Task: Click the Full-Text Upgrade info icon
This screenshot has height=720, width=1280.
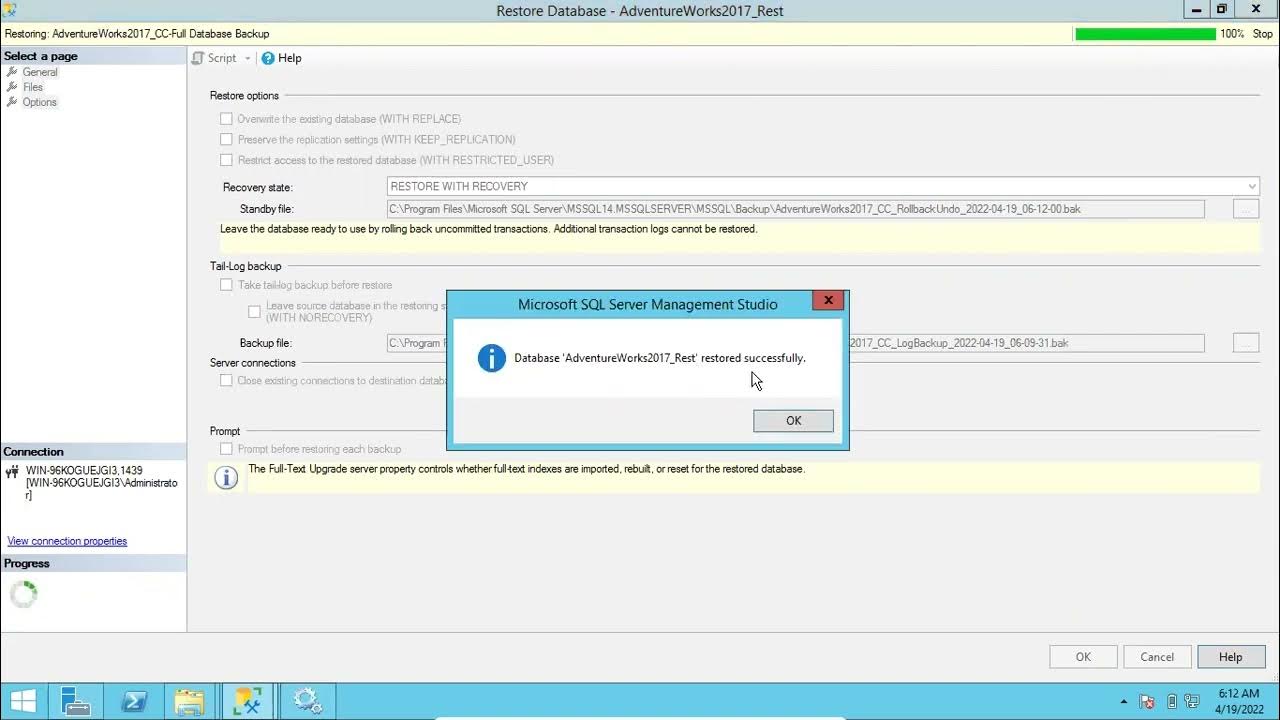Action: [227, 478]
